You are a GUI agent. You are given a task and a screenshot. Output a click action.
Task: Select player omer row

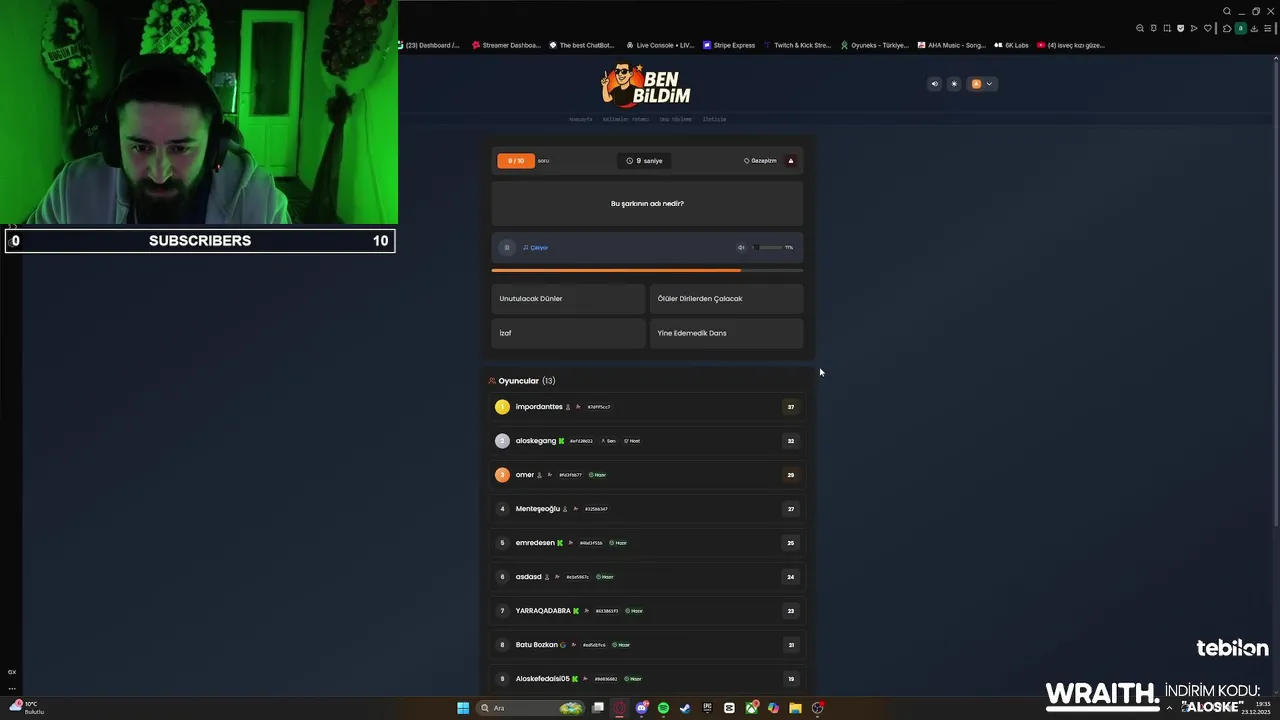click(x=647, y=475)
